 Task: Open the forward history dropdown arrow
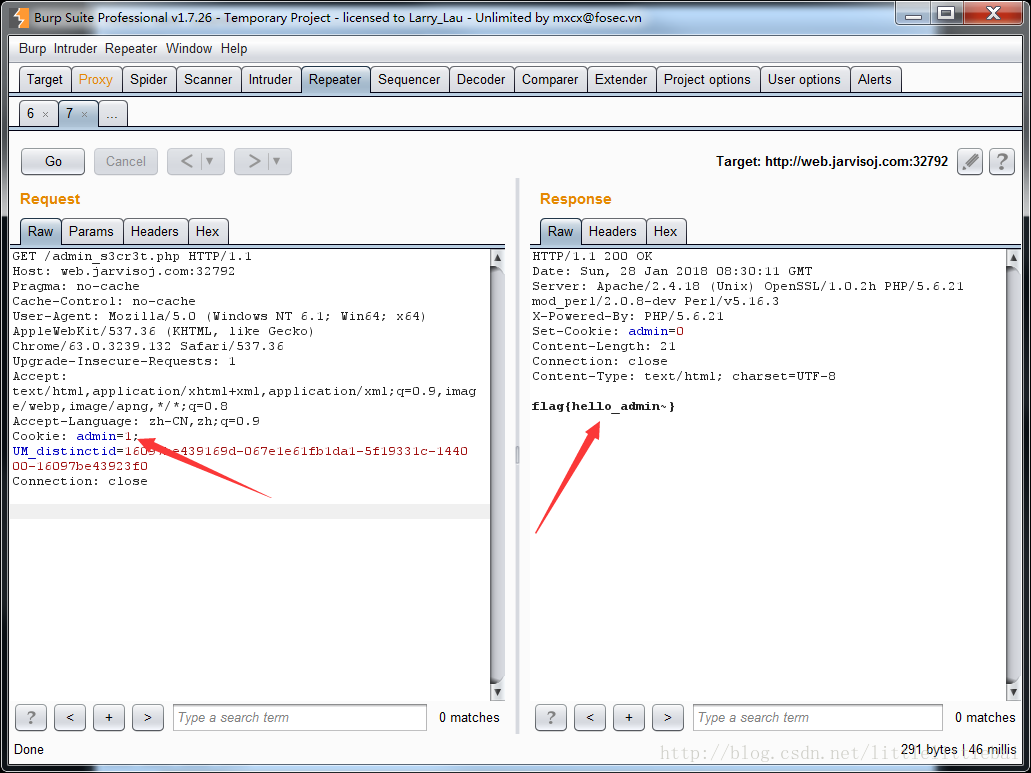277,161
